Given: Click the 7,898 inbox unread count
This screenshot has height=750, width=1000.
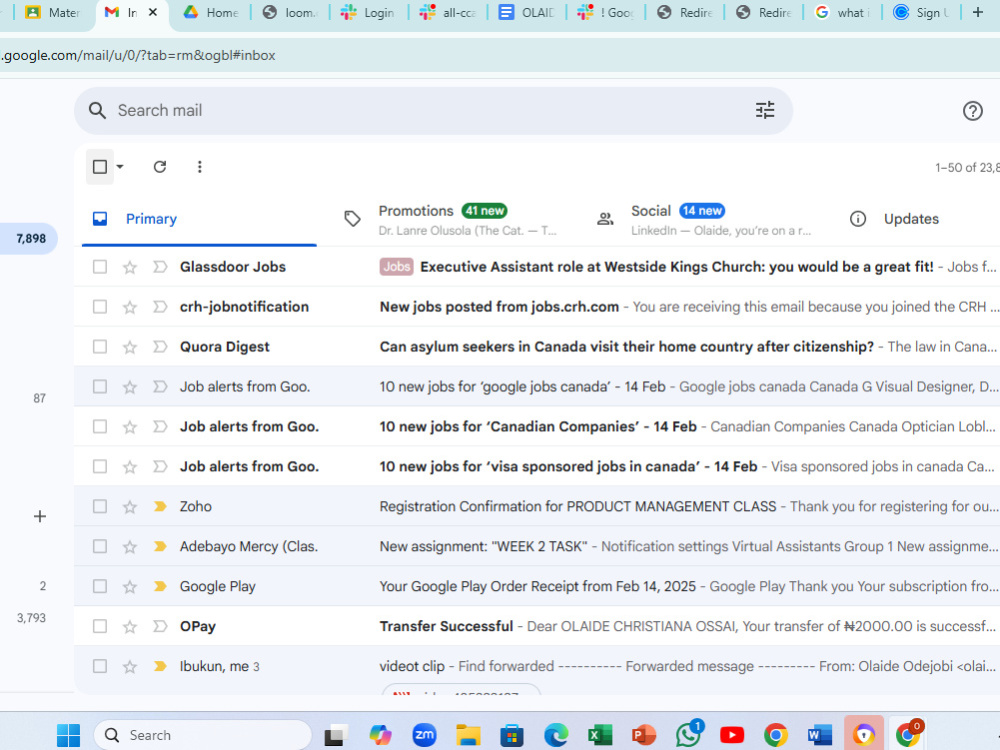Looking at the screenshot, I should (31, 239).
